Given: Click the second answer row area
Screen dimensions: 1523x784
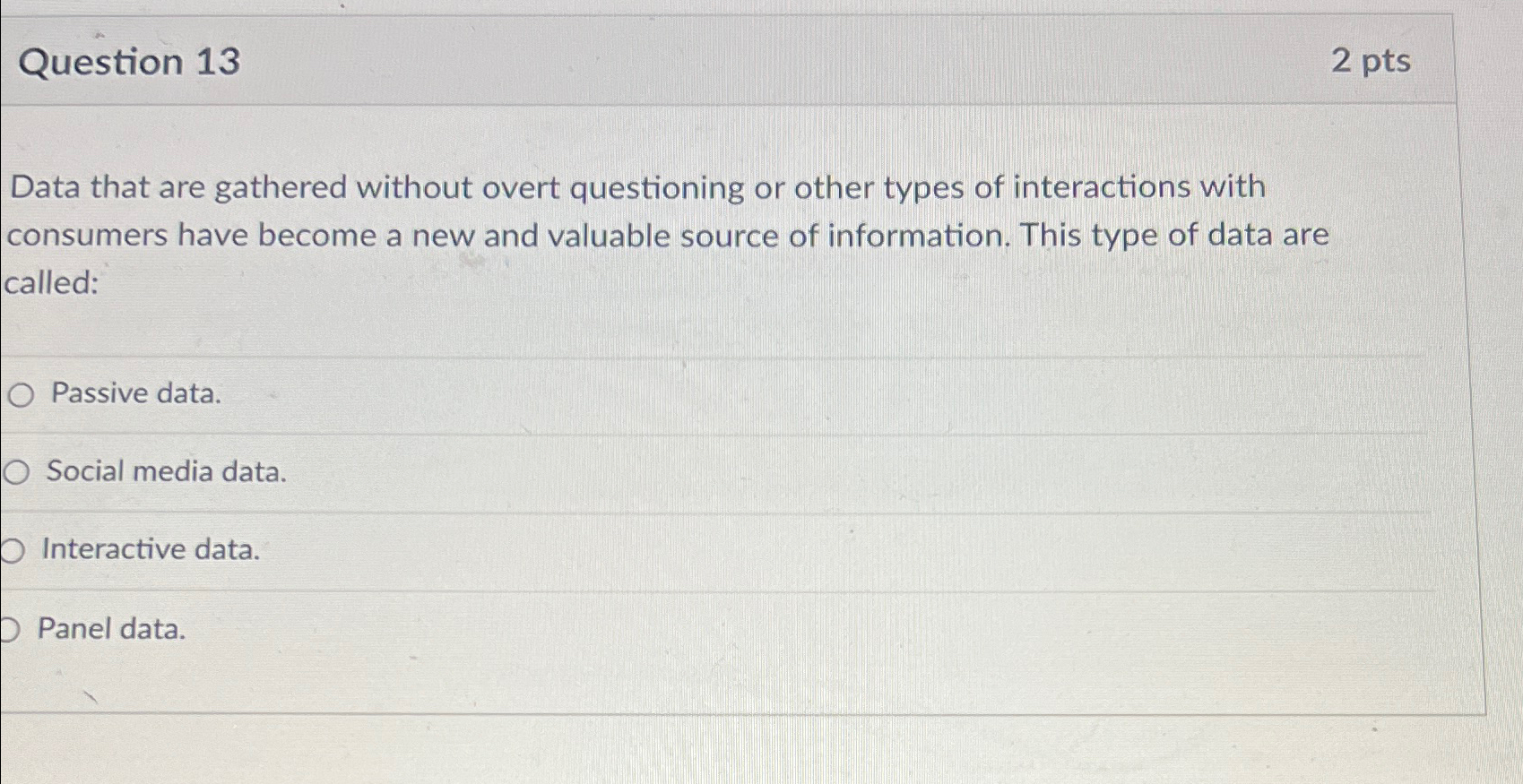Looking at the screenshot, I should coord(627,471).
